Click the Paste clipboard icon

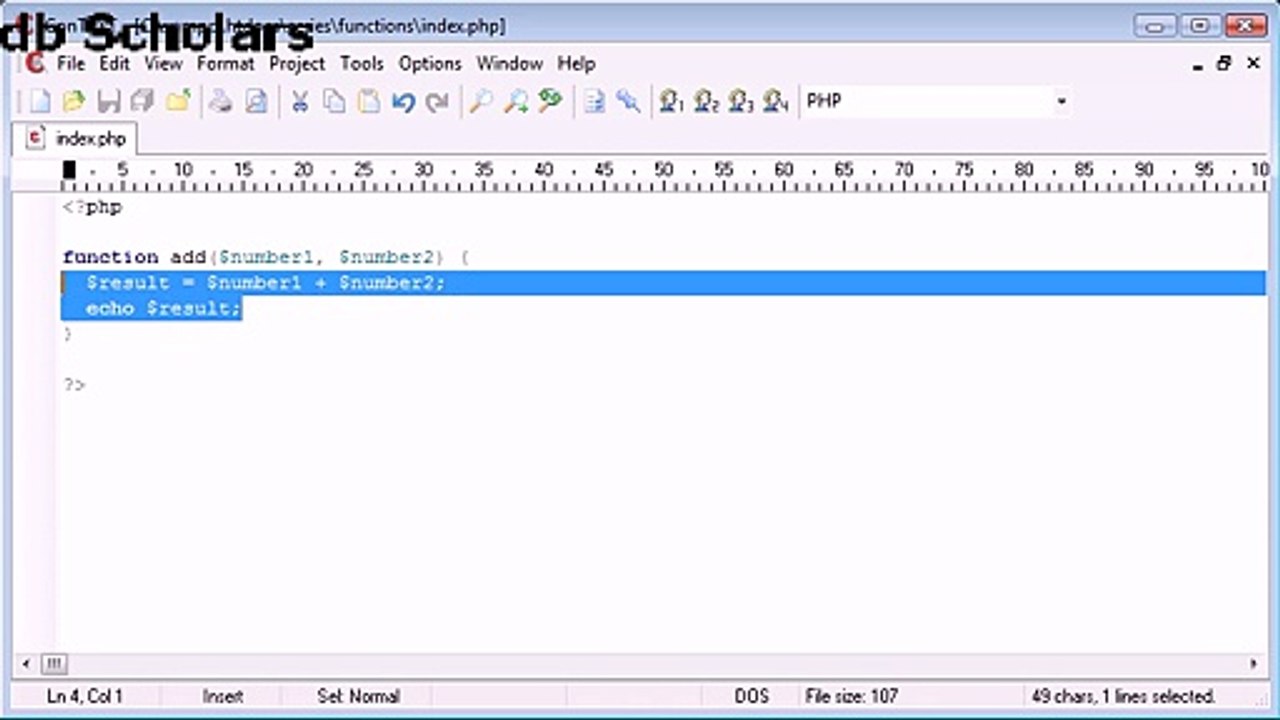(369, 101)
